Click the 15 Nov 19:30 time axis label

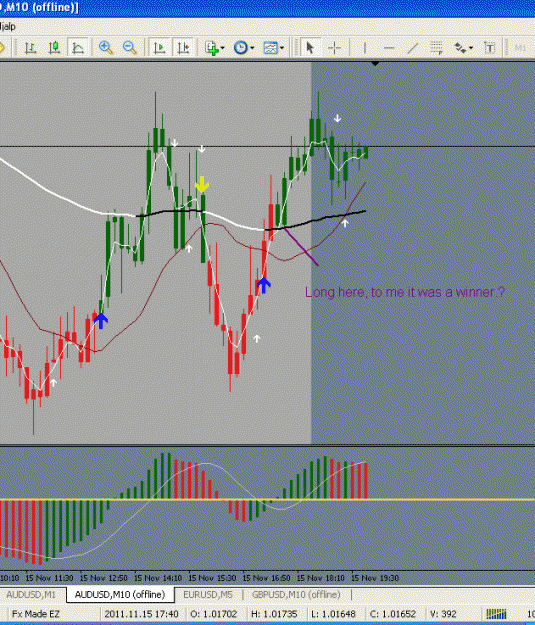[374, 578]
